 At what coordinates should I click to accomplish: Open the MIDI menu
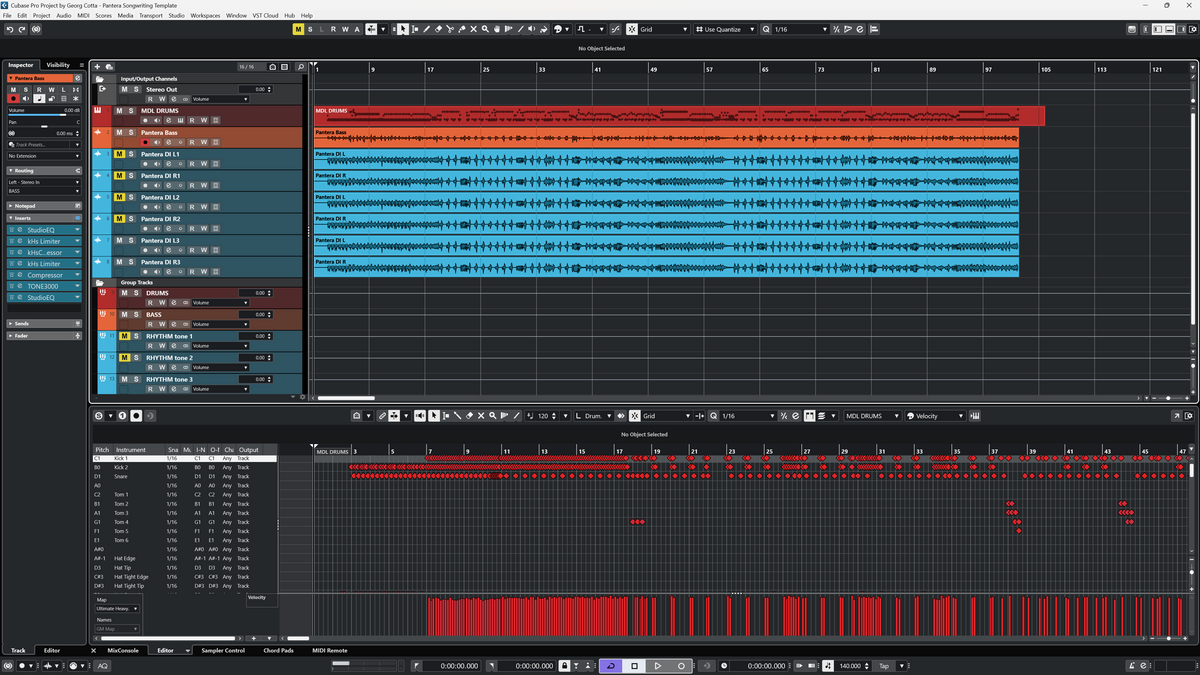[x=83, y=16]
